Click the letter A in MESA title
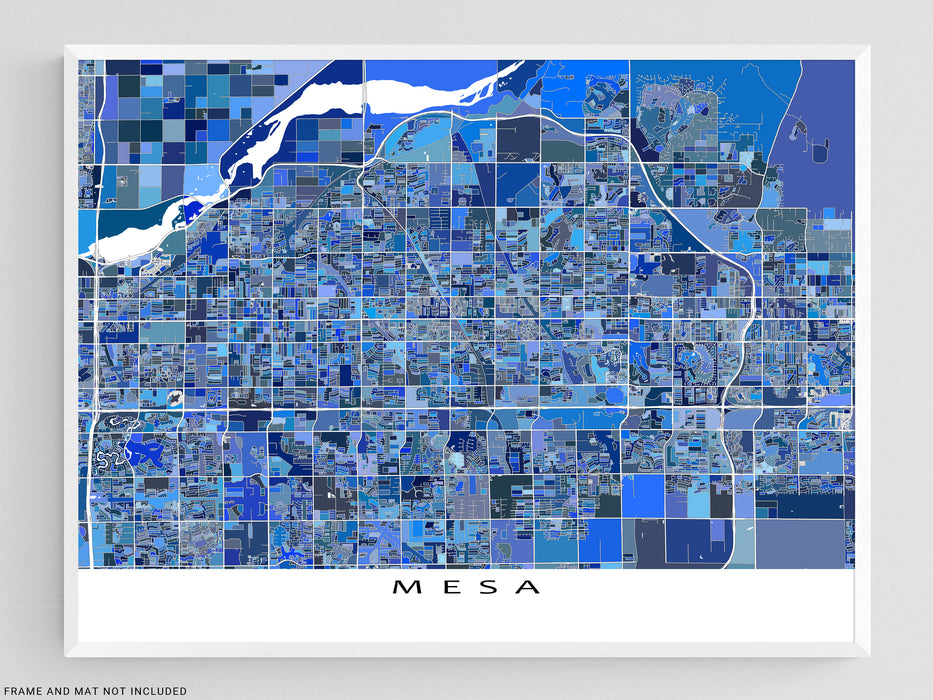 526,587
